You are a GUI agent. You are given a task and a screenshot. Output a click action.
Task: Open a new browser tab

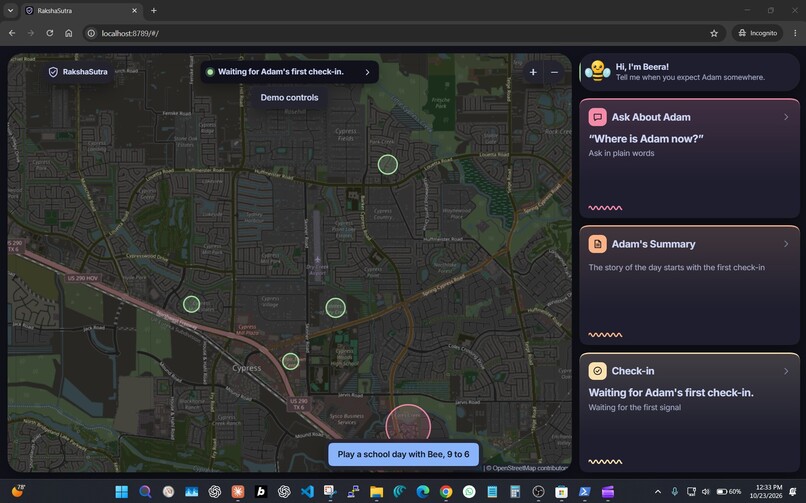[154, 10]
